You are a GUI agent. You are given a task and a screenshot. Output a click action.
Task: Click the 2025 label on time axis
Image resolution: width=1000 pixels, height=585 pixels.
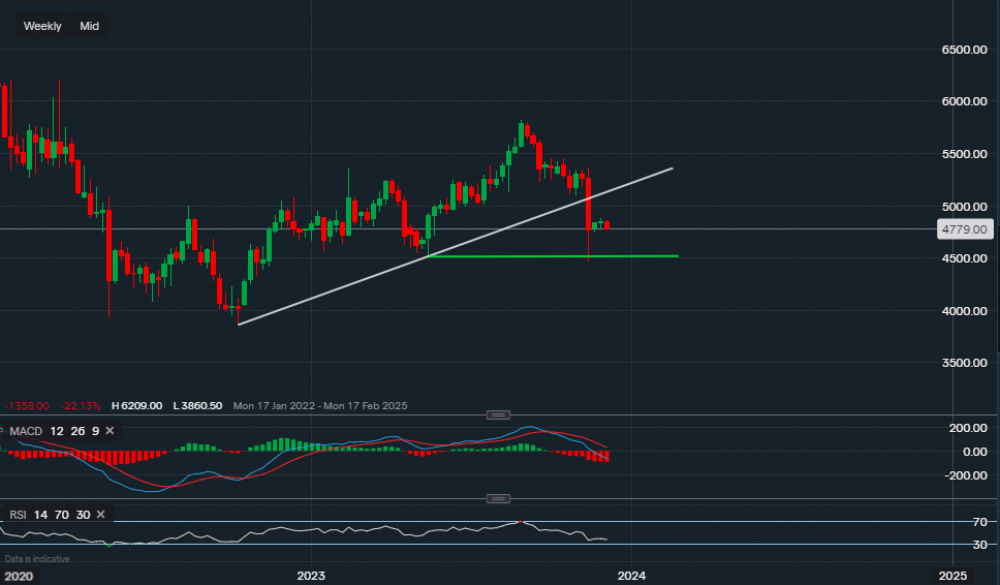[x=951, y=576]
